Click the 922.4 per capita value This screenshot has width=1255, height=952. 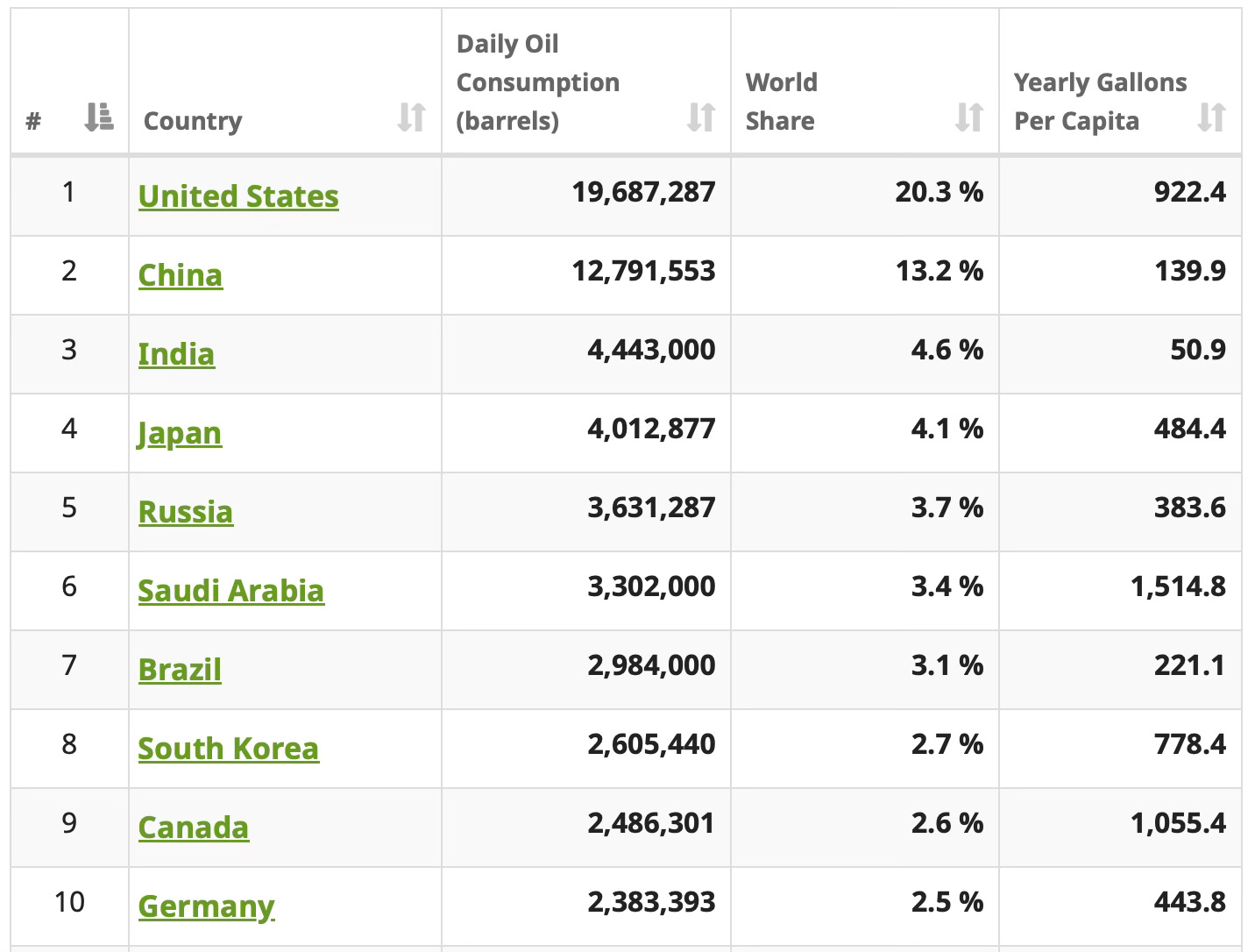click(1190, 192)
